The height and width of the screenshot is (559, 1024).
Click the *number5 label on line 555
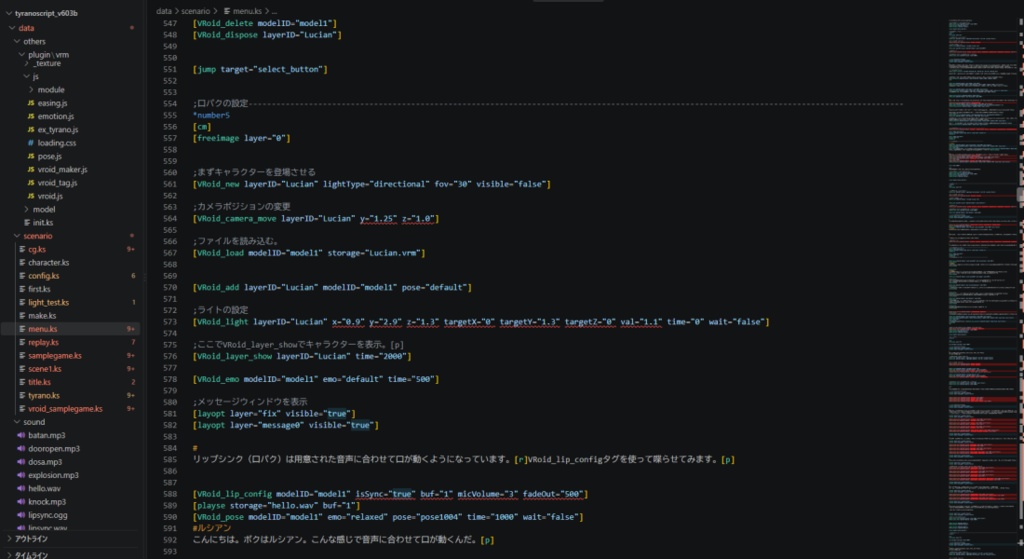[212, 115]
